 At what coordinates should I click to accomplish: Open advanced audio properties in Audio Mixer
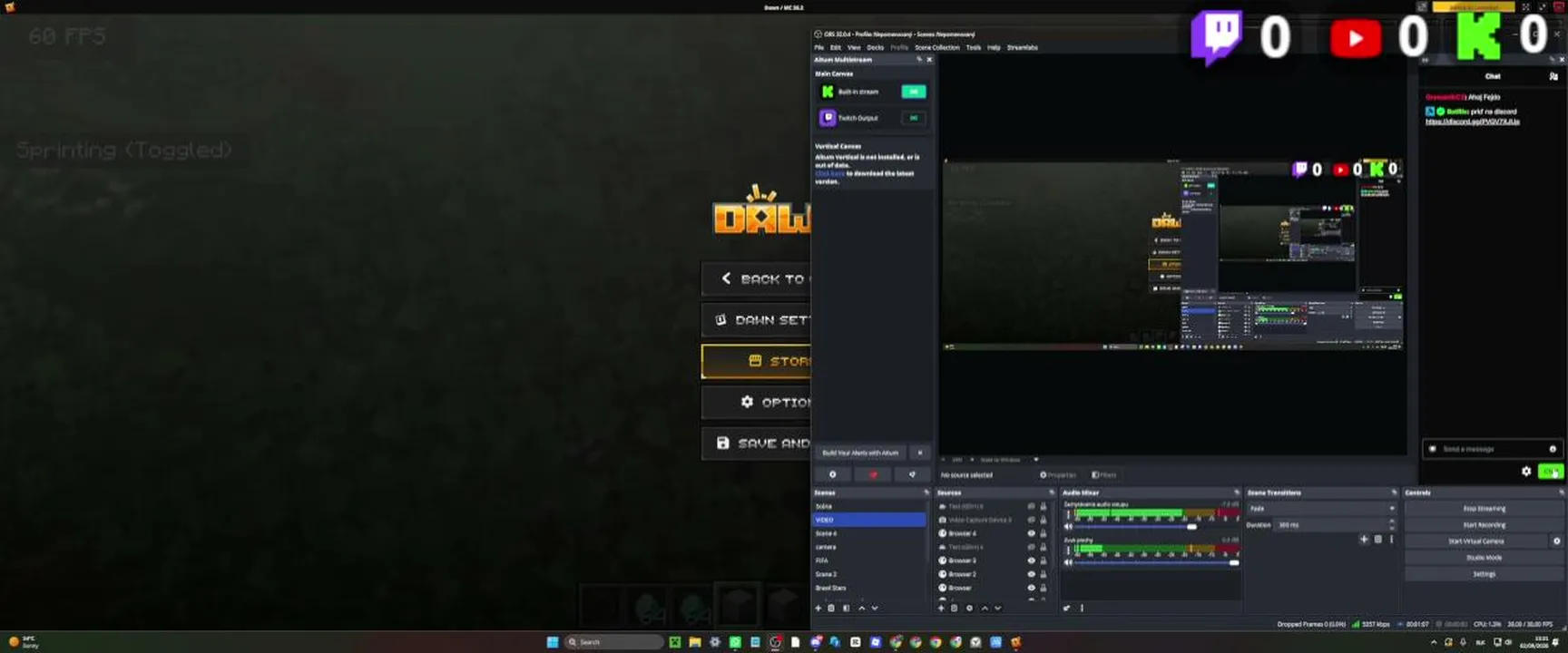pyautogui.click(x=1067, y=608)
